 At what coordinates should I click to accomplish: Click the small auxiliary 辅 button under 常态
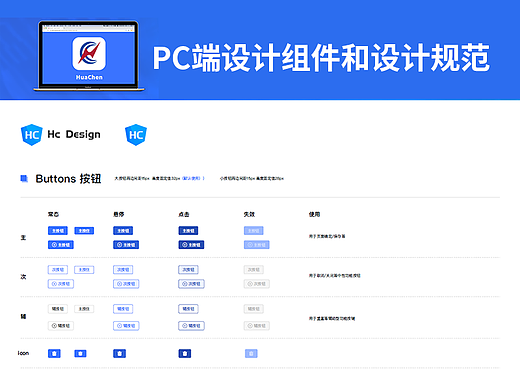click(x=84, y=309)
